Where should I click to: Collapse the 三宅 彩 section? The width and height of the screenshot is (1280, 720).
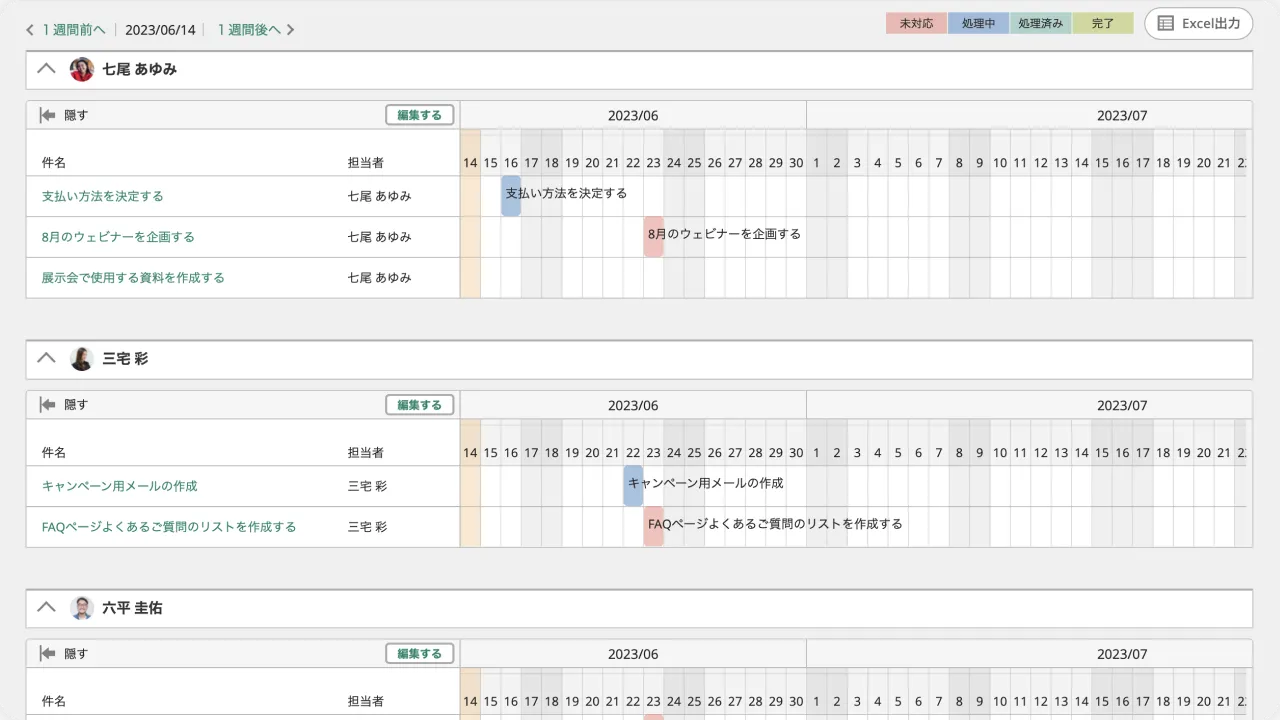(x=45, y=358)
